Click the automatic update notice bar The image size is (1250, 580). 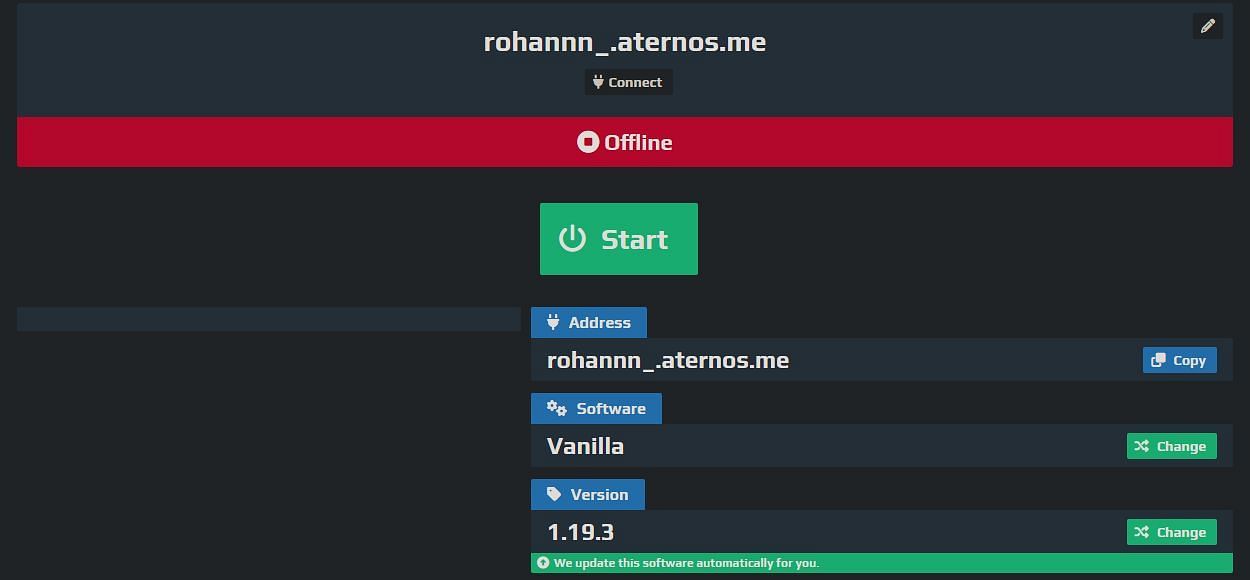pyautogui.click(x=882, y=563)
